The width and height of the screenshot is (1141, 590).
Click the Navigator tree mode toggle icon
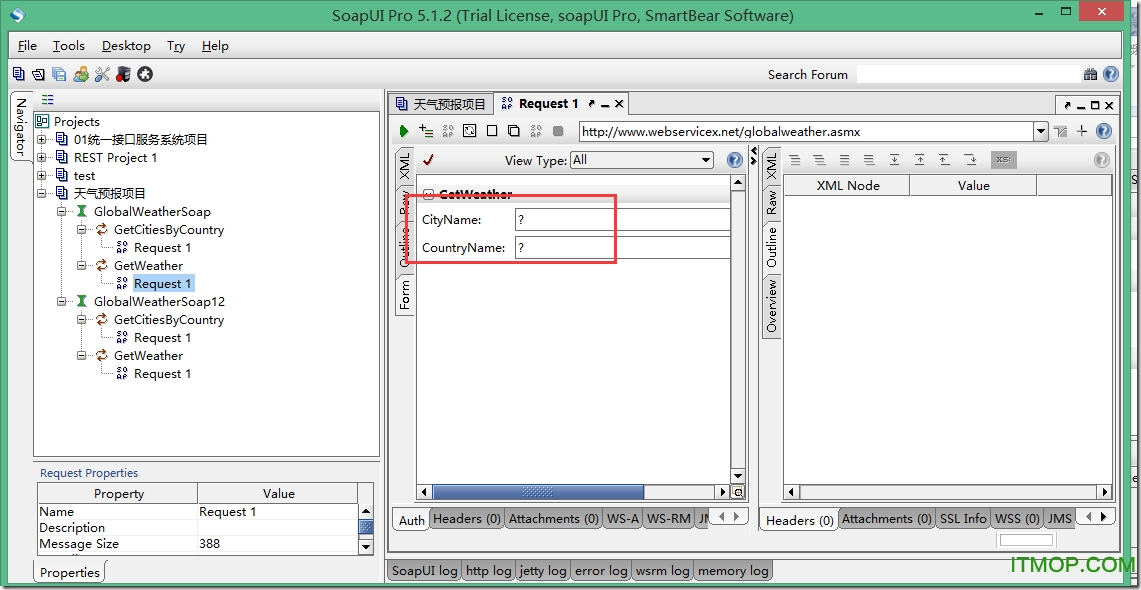point(47,100)
